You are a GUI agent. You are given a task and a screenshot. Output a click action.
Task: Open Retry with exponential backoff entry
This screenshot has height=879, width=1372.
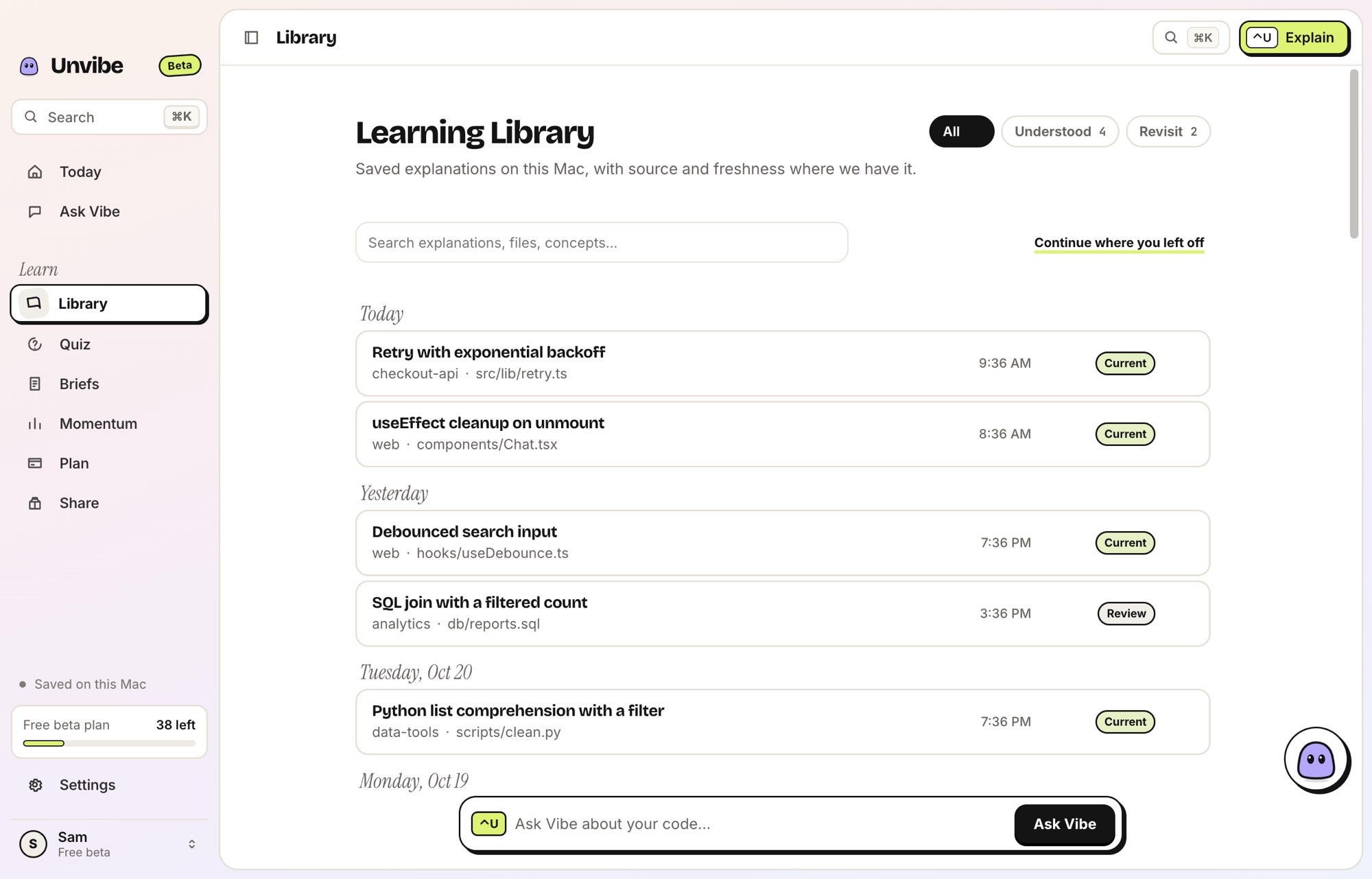782,364
